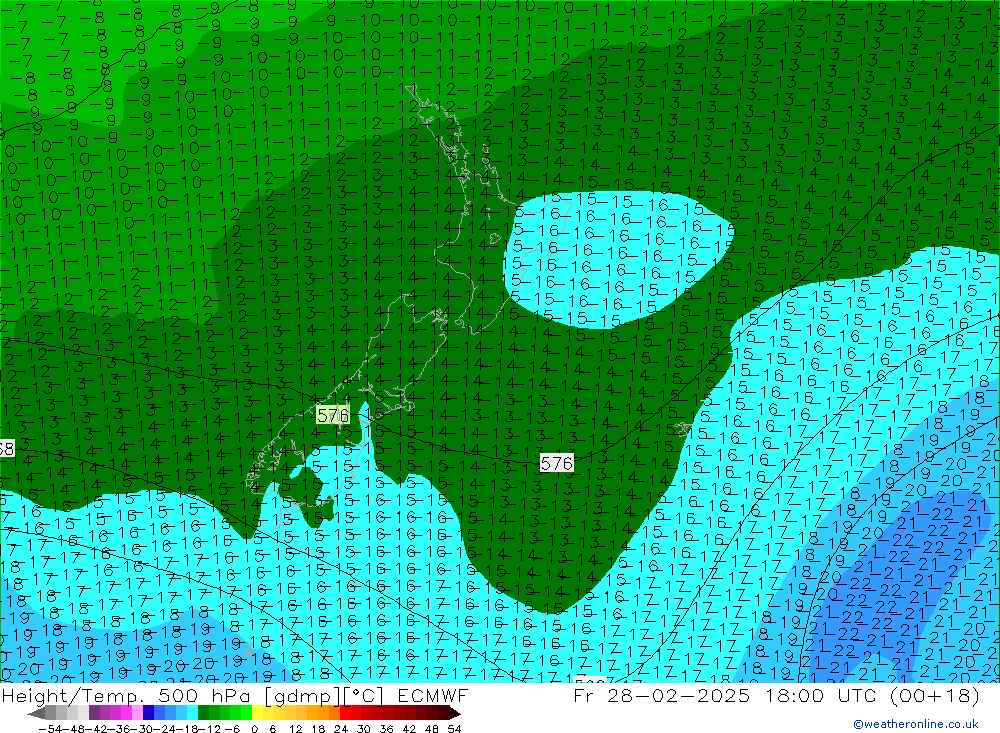Click the white-boxed 576 contour label east of New Zealand
Image resolution: width=1000 pixels, height=733 pixels.
pos(556,463)
